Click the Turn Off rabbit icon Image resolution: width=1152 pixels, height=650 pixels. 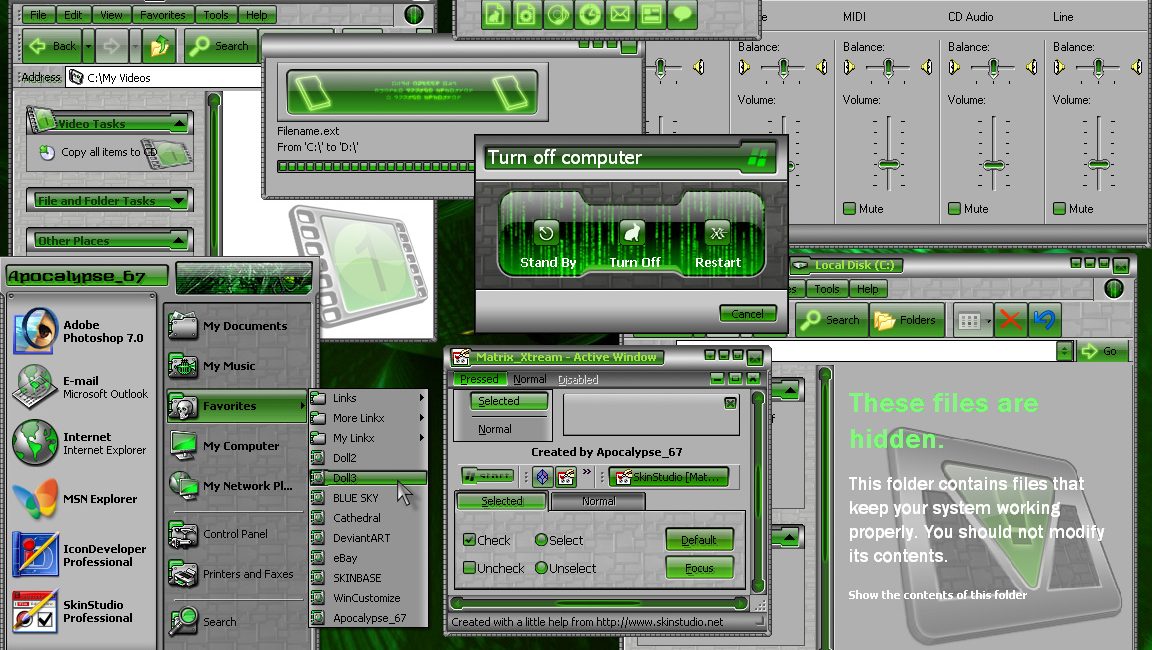[632, 233]
